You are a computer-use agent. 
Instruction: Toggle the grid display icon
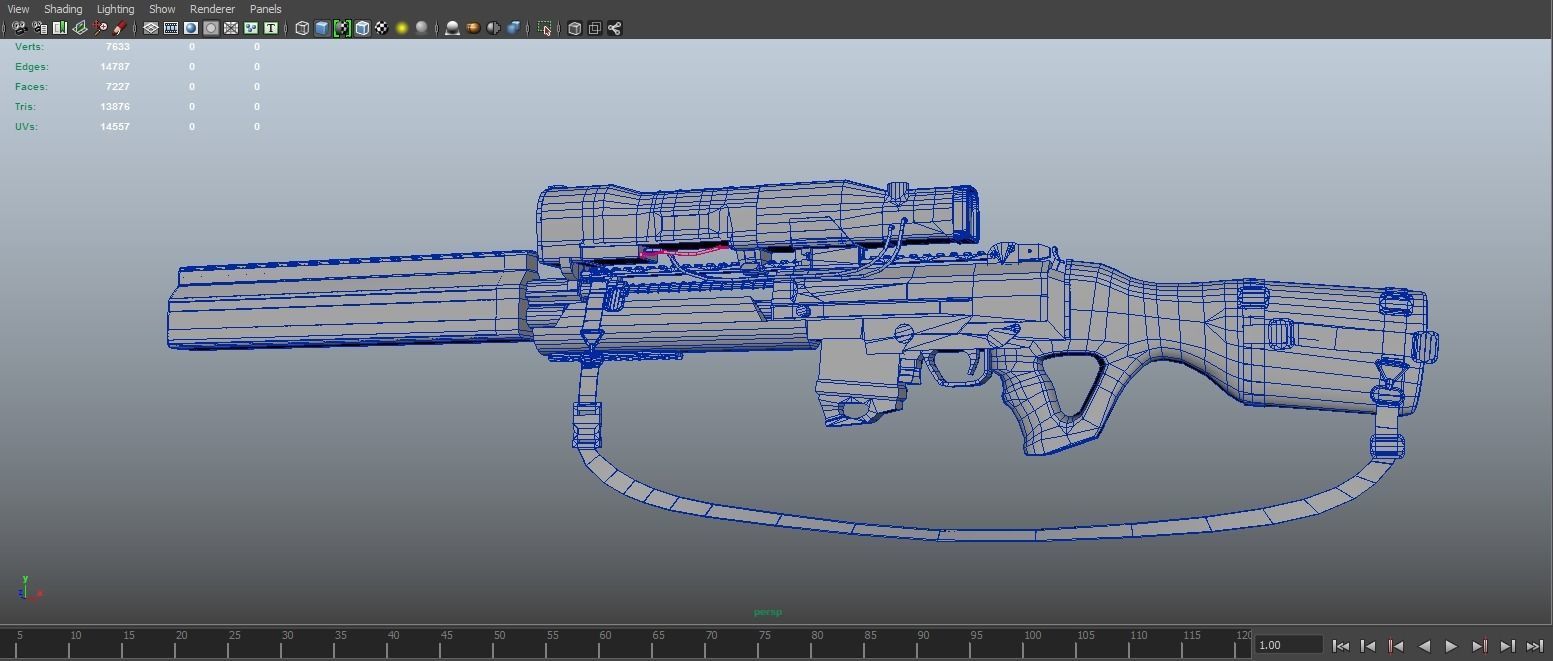pyautogui.click(x=149, y=28)
